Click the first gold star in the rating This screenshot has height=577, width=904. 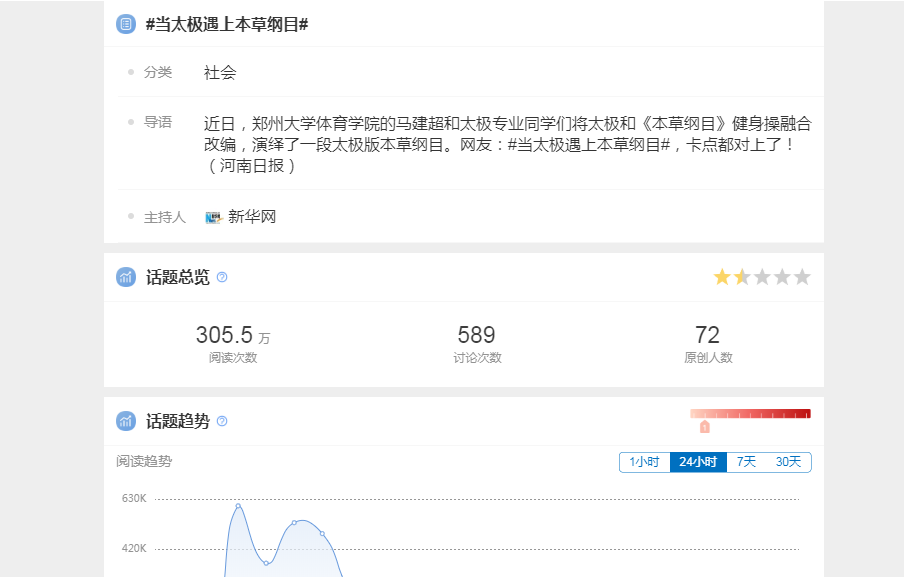[x=722, y=277]
